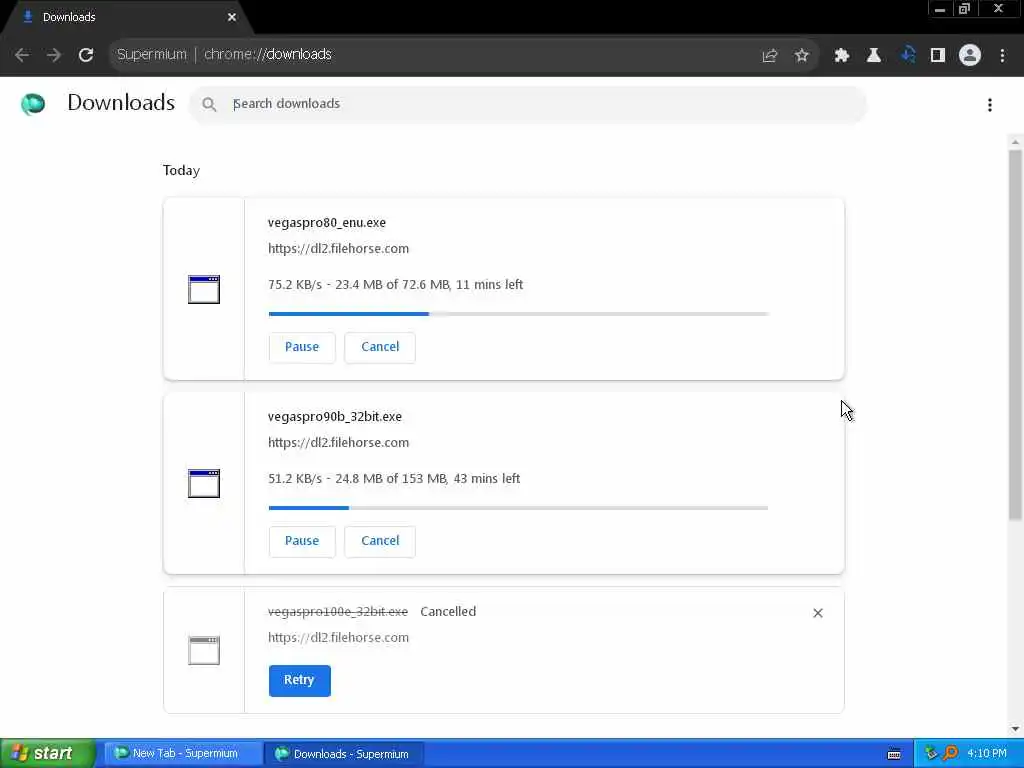
Task: Open source link under cancelled vegaspro100e download
Action: (x=338, y=637)
